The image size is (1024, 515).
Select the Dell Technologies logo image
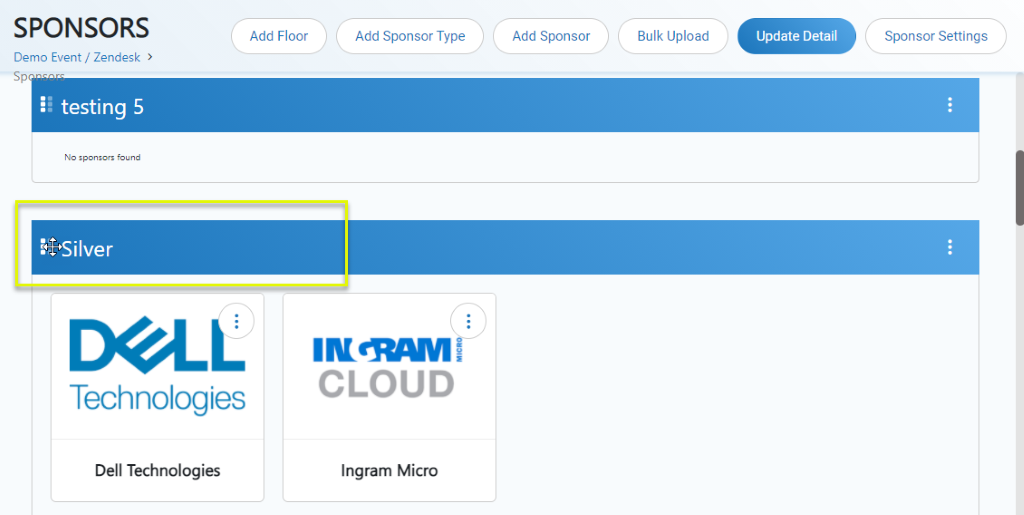tap(157, 367)
